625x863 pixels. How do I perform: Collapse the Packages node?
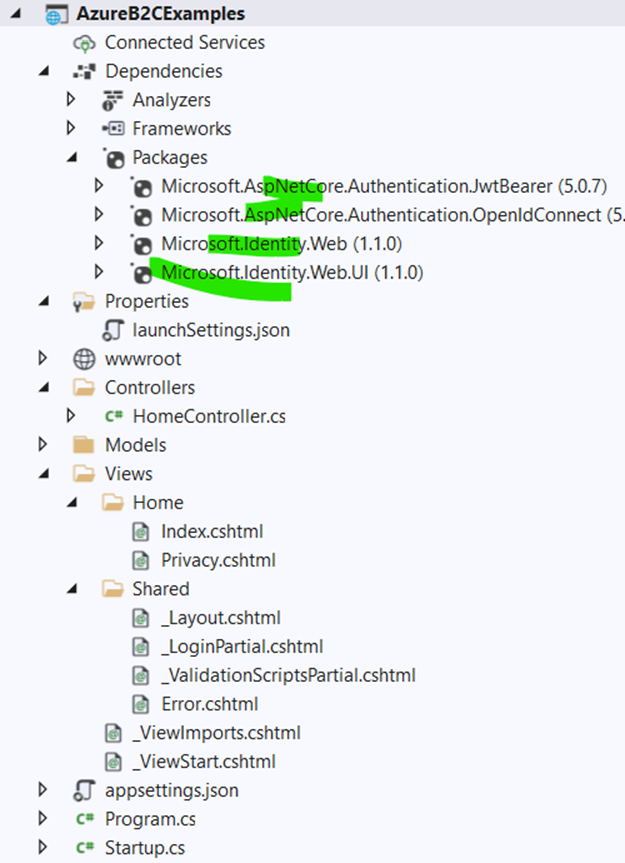point(72,158)
